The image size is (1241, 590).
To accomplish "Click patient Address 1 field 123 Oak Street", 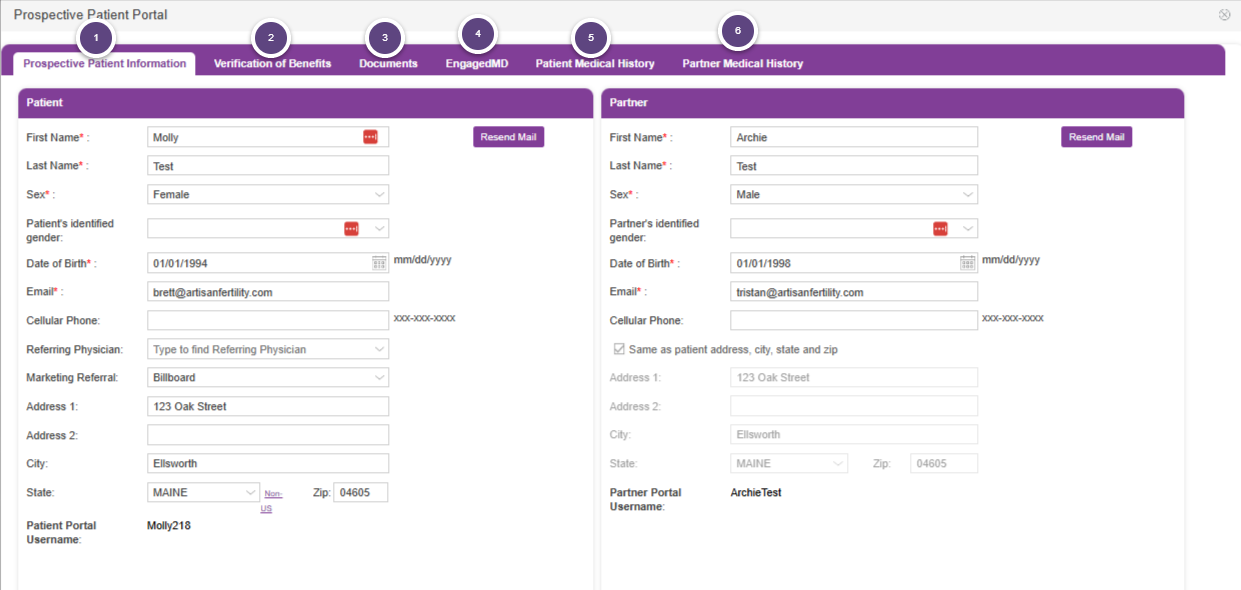I will click(268, 406).
